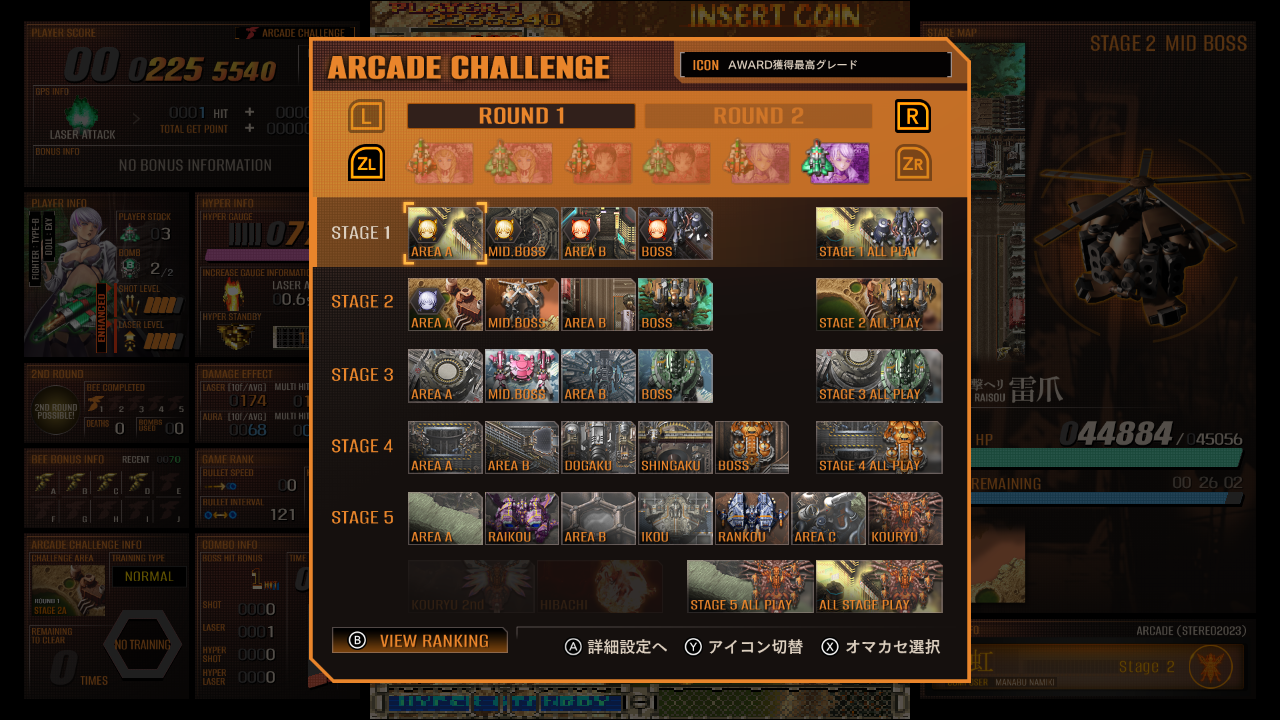The image size is (1280, 720).
Task: Select Stage 4 DOGAKU thumbnail
Action: 598,447
